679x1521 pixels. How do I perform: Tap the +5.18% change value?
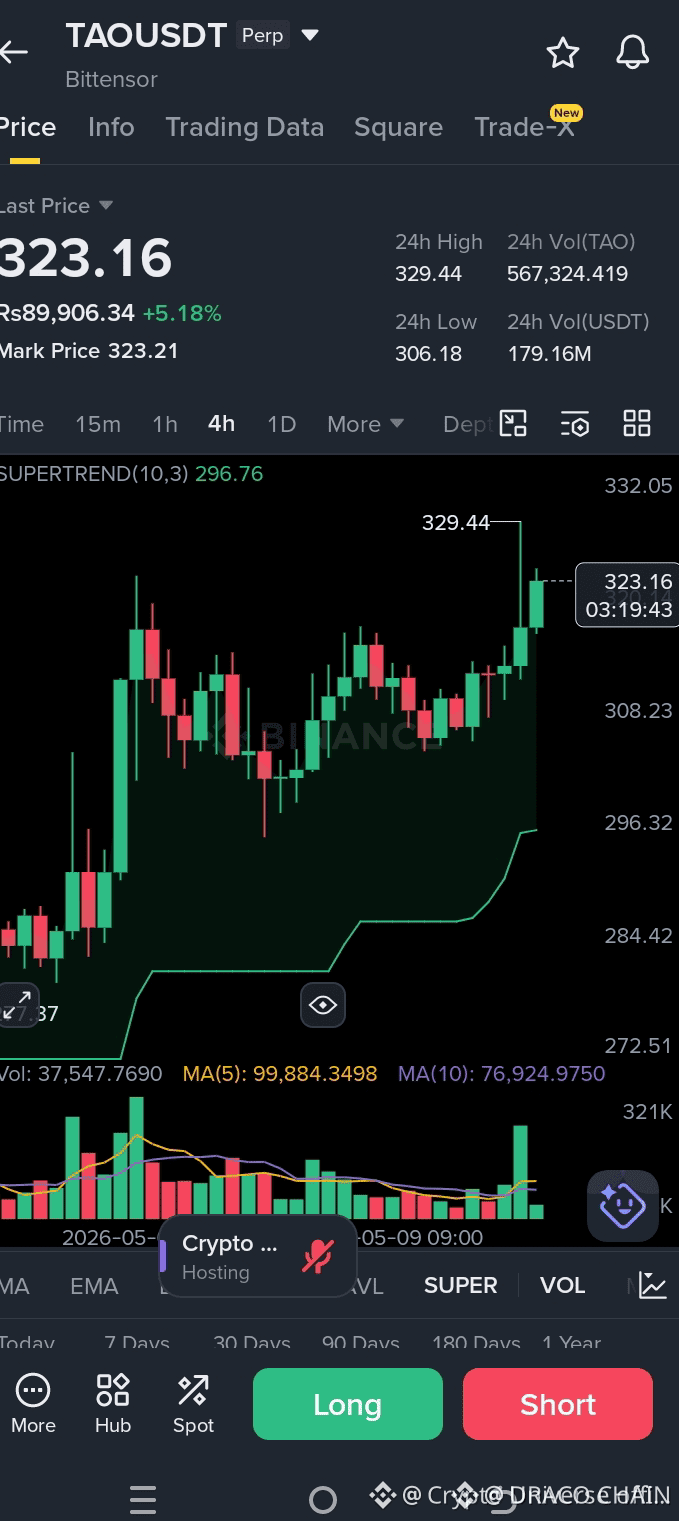click(182, 313)
